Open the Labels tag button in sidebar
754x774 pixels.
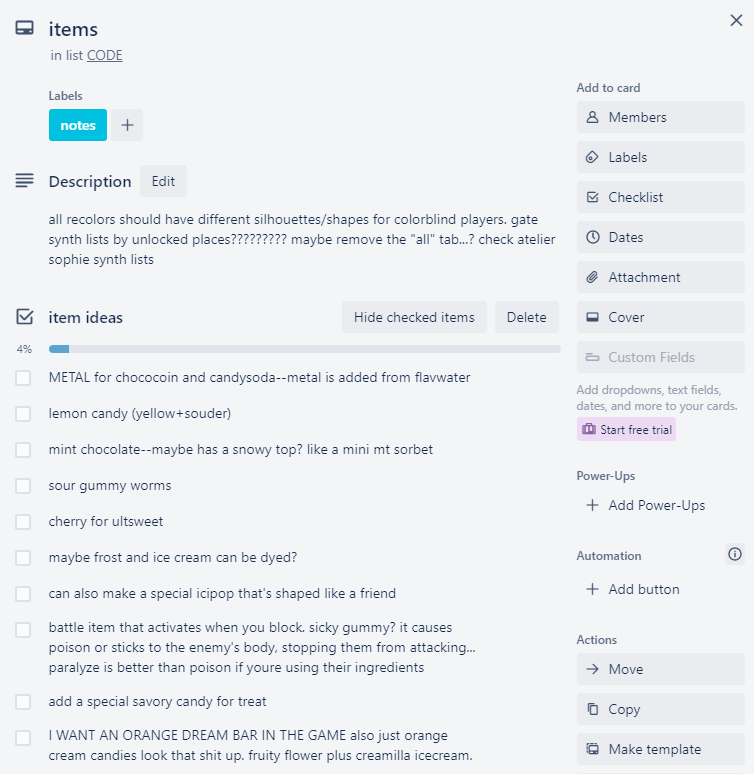point(660,157)
